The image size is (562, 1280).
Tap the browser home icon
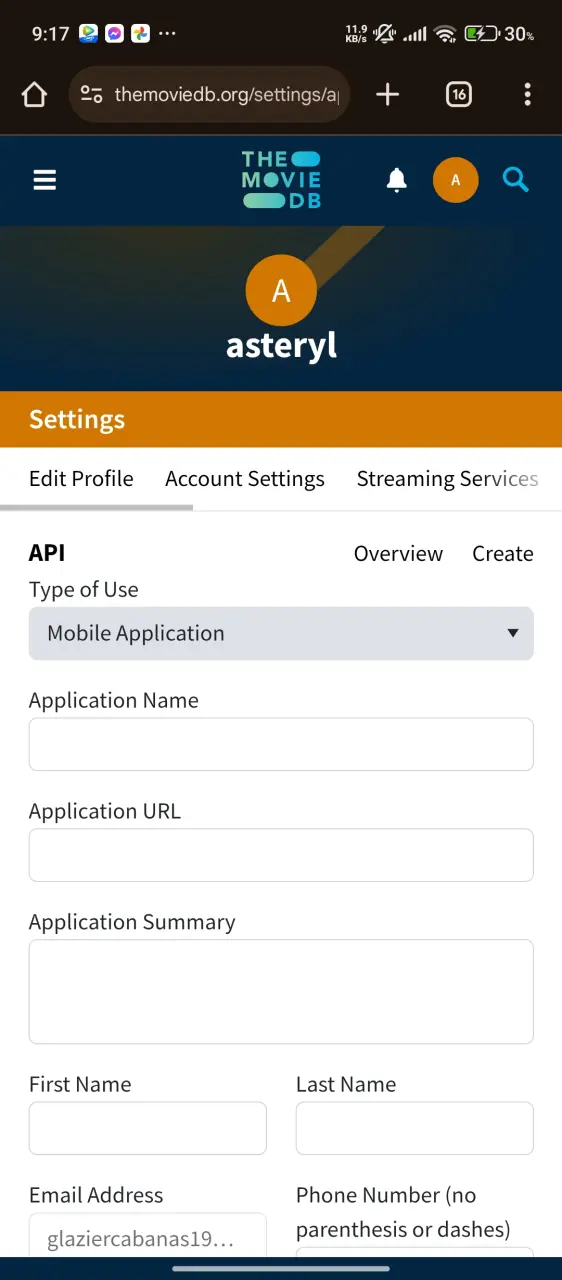(34, 95)
